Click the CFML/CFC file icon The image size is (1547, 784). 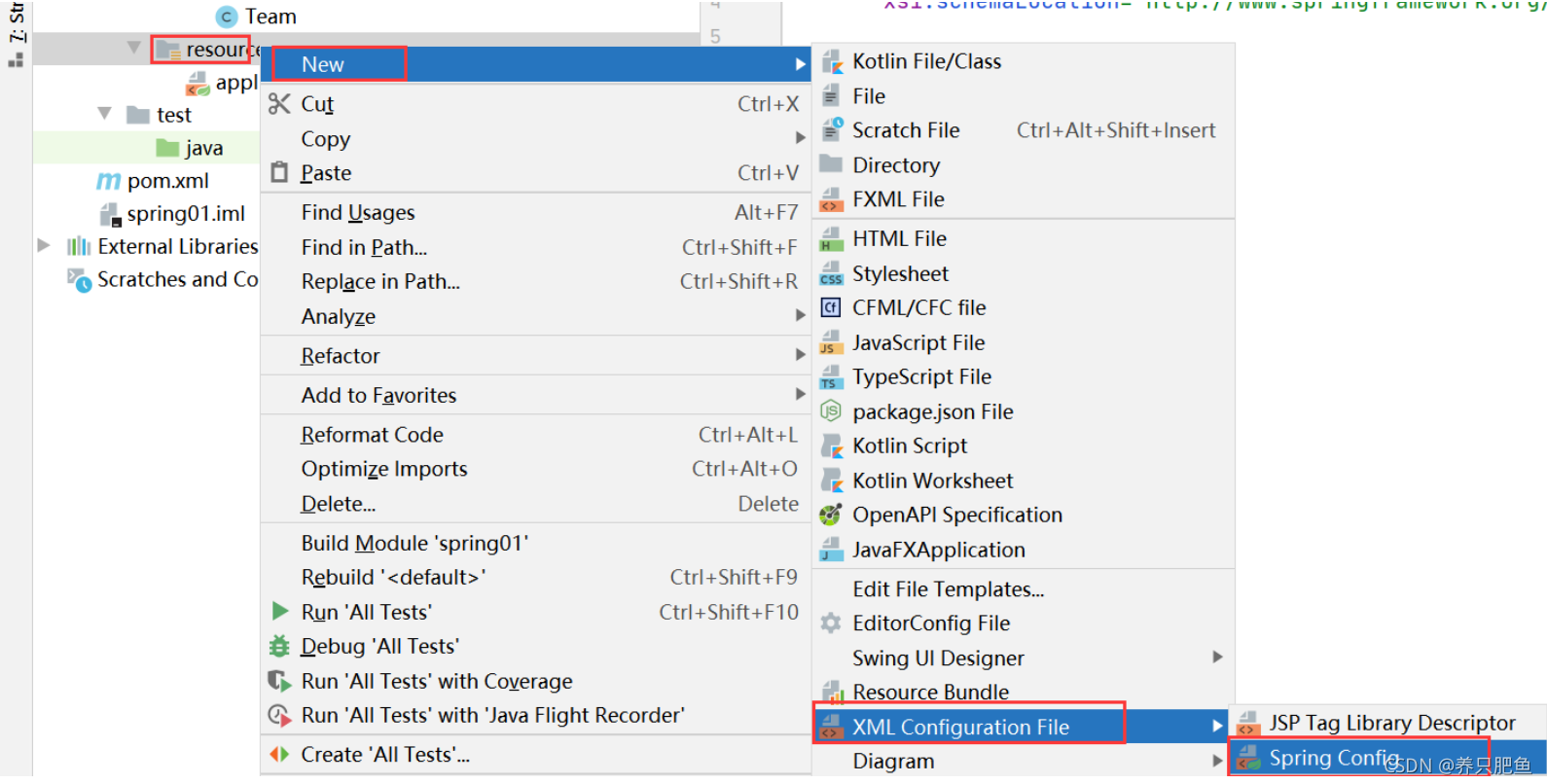[x=830, y=308]
